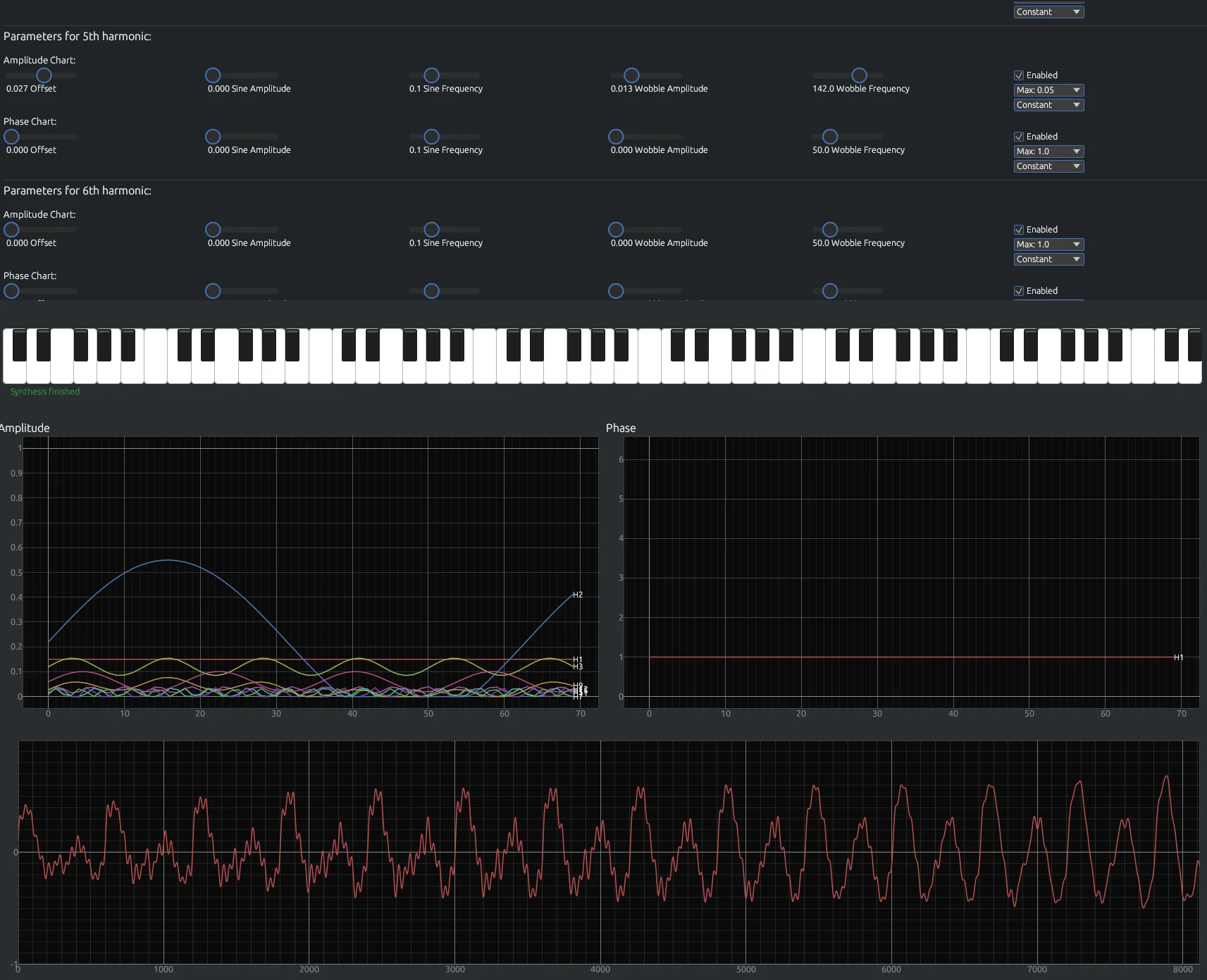Toggle Enabled for 5th harmonic amplitude chart
Image resolution: width=1207 pixels, height=980 pixels.
point(1019,75)
